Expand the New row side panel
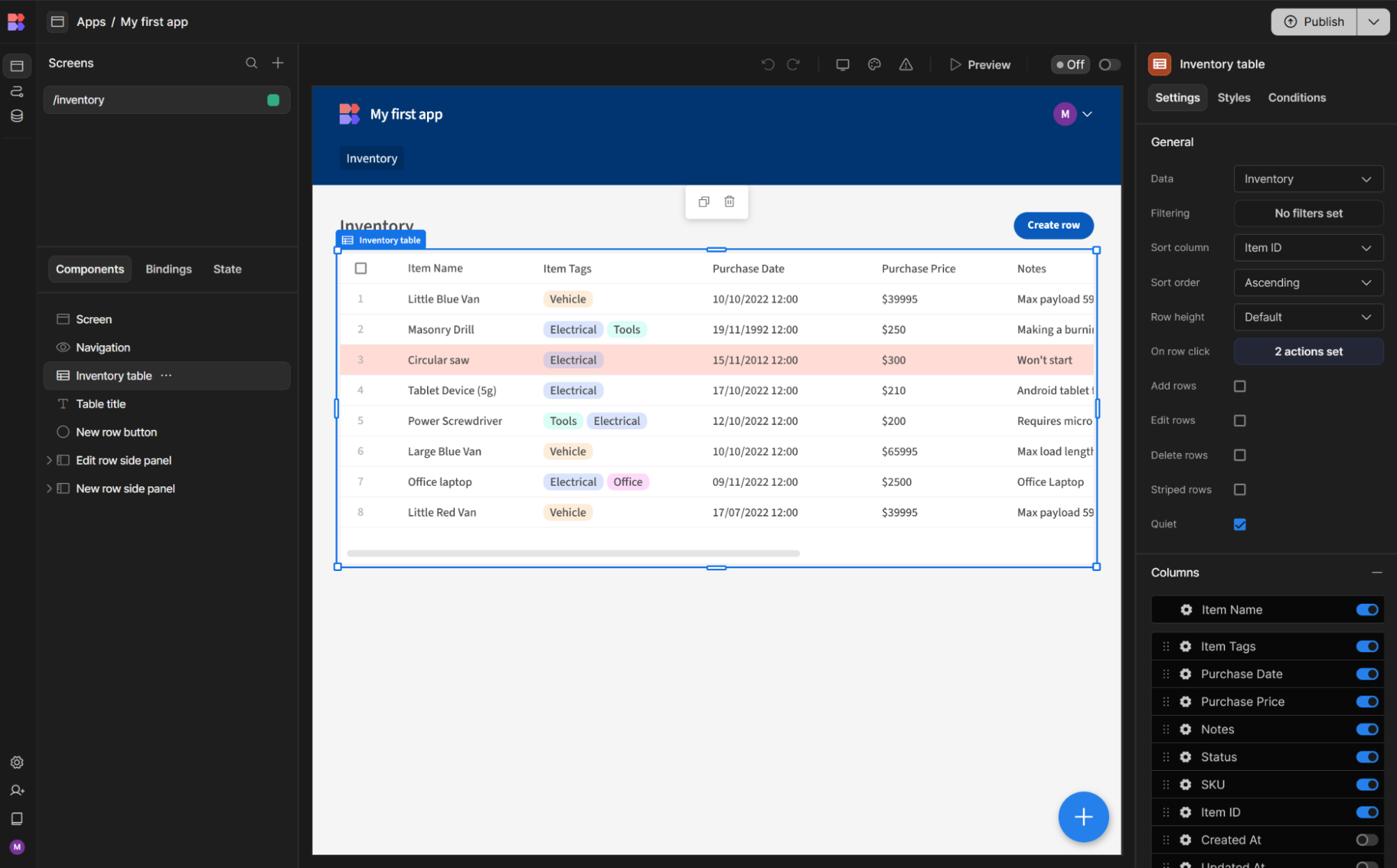Viewport: 1397px width, 868px height. [x=49, y=489]
